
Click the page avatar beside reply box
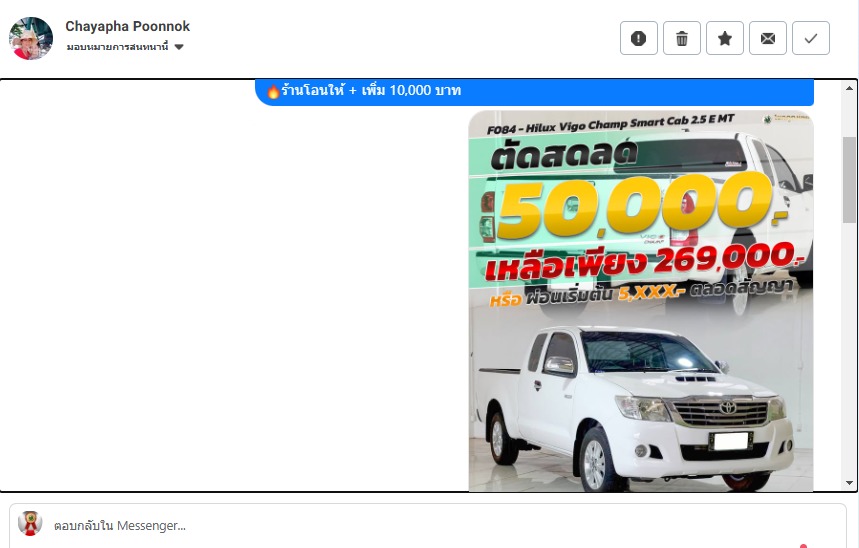pos(30,523)
